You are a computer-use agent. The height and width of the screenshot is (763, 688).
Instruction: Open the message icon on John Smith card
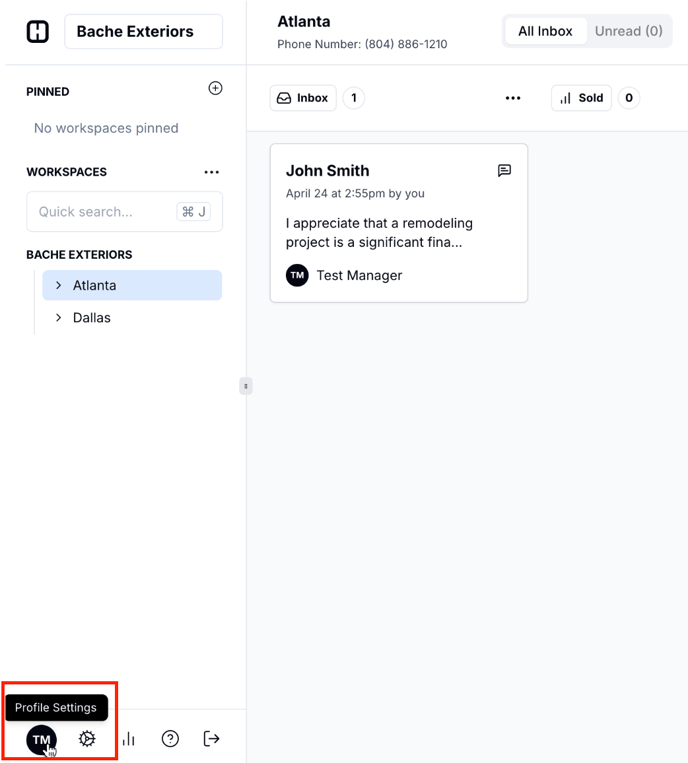[504, 171]
